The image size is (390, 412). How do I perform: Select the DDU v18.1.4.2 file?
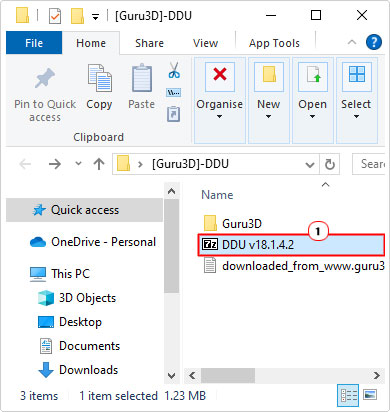pyautogui.click(x=291, y=245)
